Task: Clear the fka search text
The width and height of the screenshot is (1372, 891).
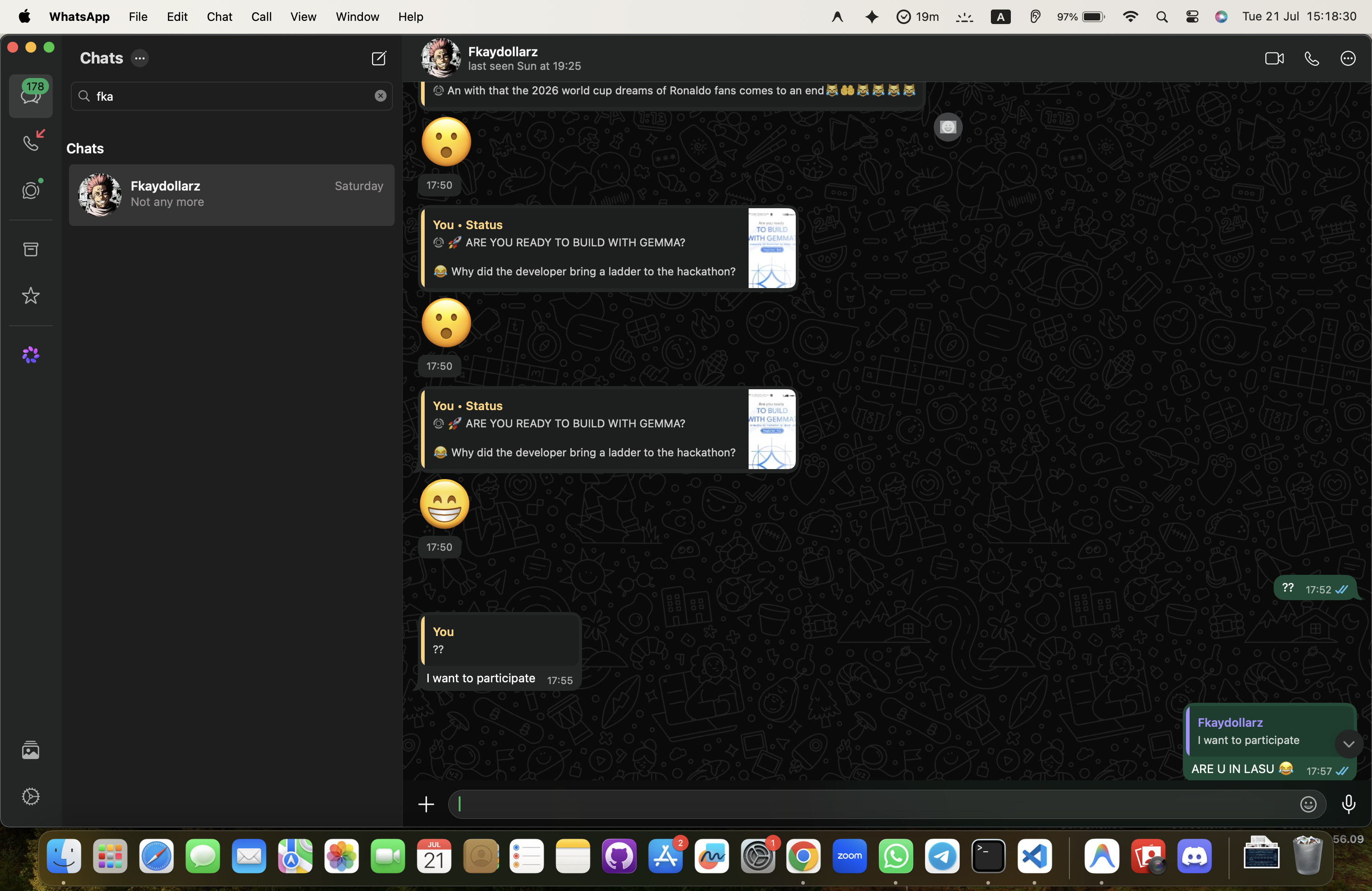Action: (x=381, y=96)
